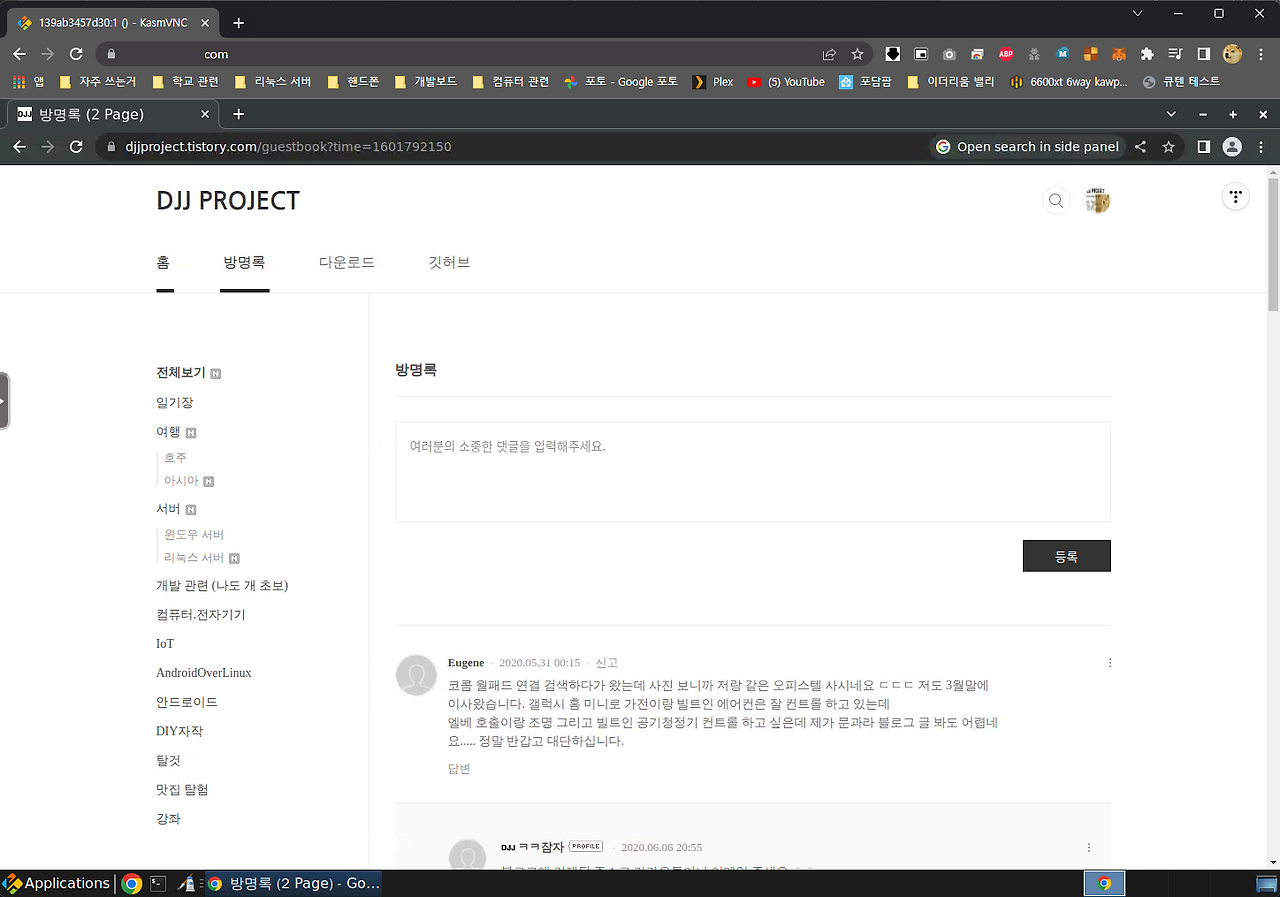Open the 깃허브 menu item
The height and width of the screenshot is (897, 1280).
pyautogui.click(x=448, y=262)
